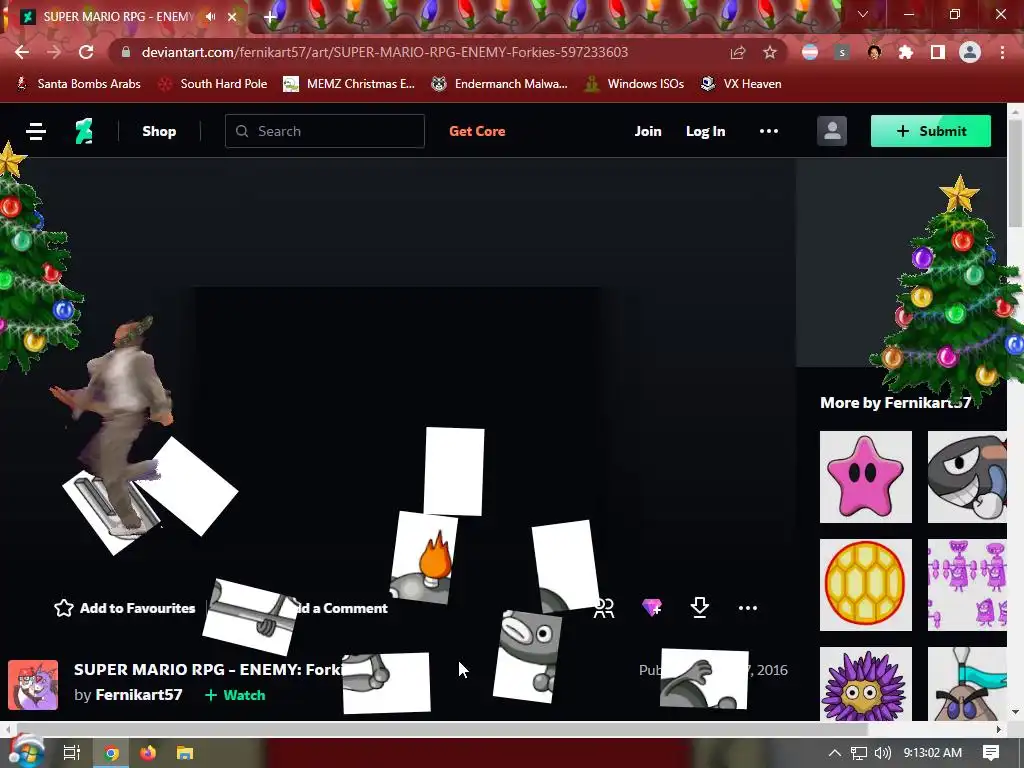Image resolution: width=1024 pixels, height=768 pixels.
Task: Click the Join button
Action: click(648, 131)
